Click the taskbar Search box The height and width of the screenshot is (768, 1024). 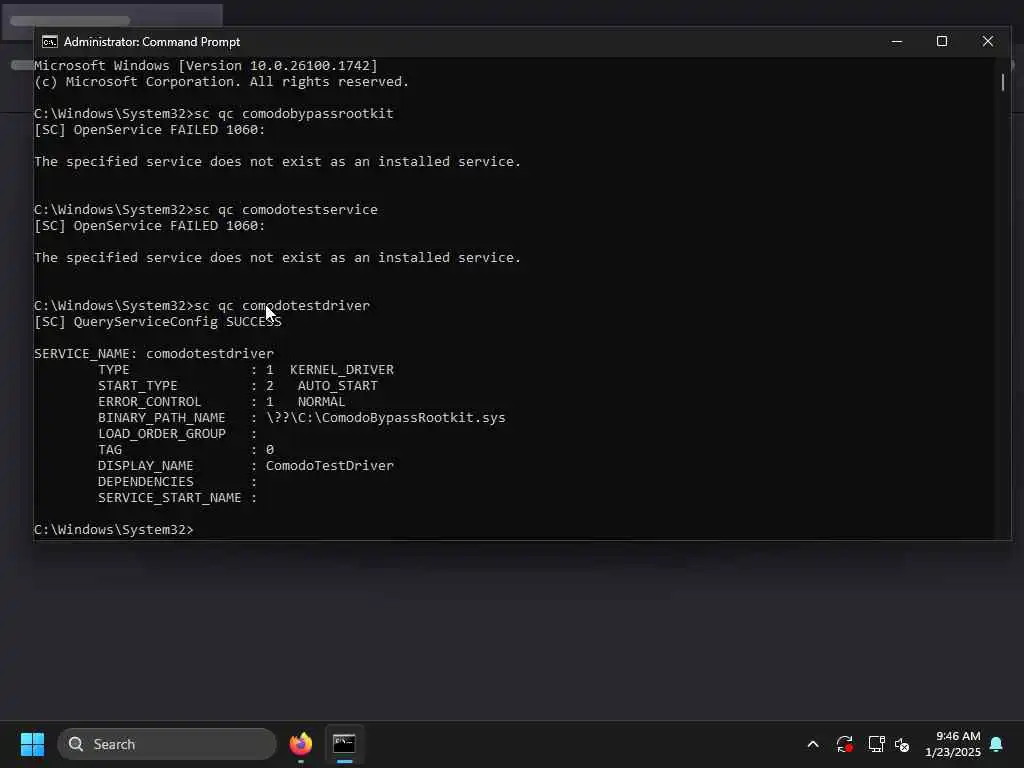click(x=167, y=744)
